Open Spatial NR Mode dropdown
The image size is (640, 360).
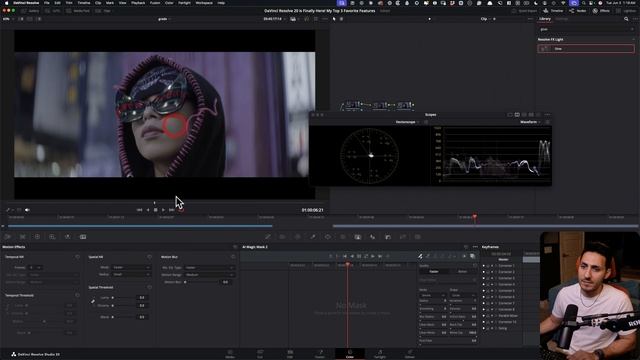131,267
